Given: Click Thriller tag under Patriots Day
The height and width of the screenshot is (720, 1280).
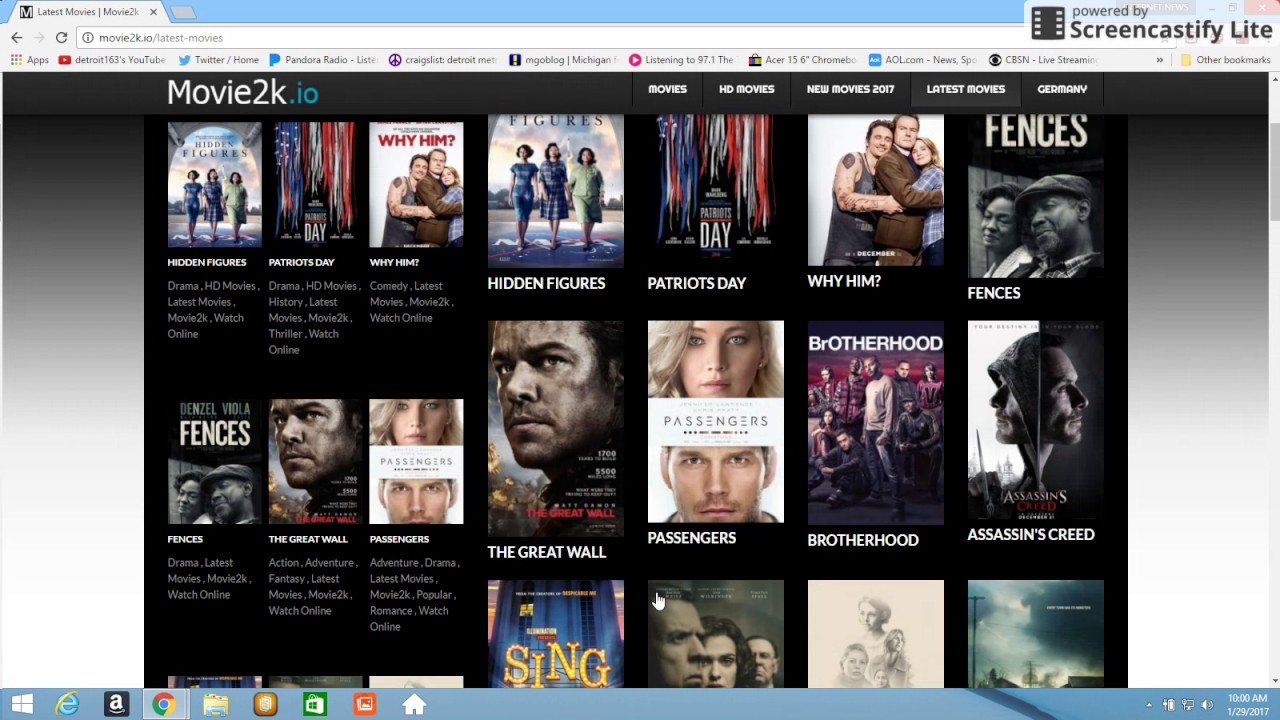Looking at the screenshot, I should click(285, 334).
